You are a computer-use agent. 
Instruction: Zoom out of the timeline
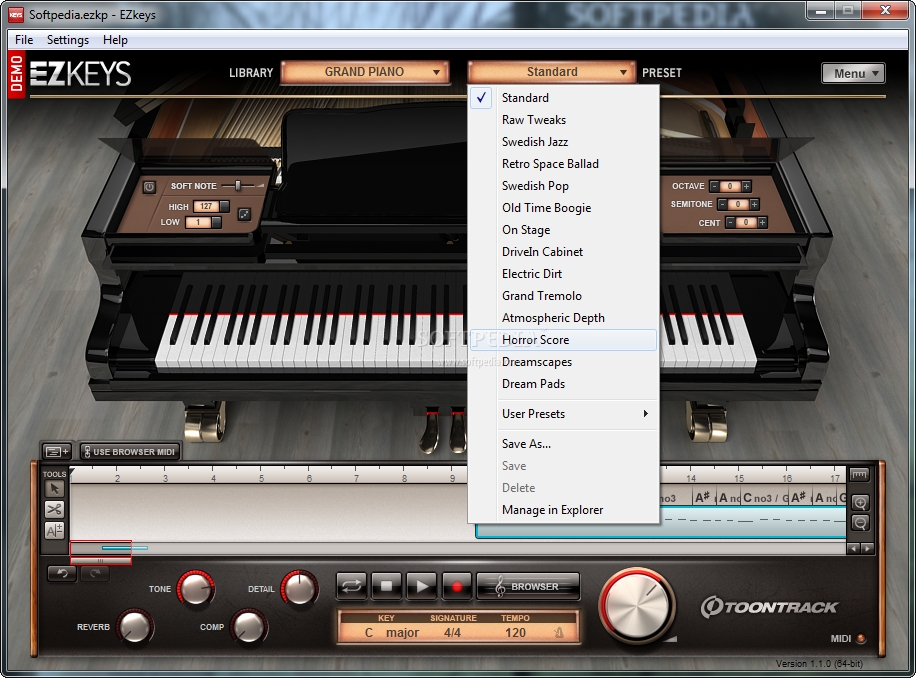859,523
